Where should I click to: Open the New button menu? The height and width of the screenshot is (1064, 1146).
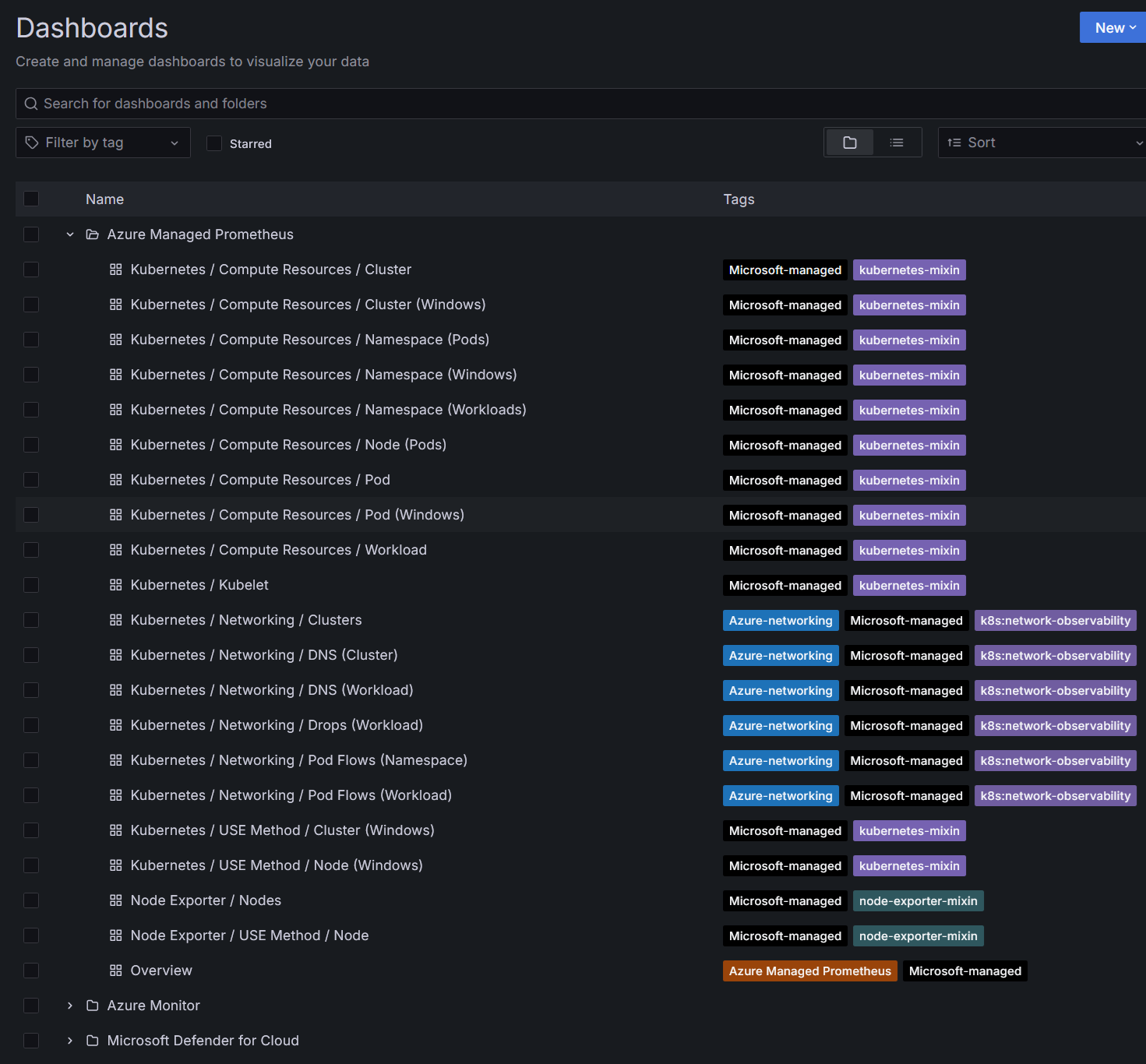pyautogui.click(x=1113, y=27)
